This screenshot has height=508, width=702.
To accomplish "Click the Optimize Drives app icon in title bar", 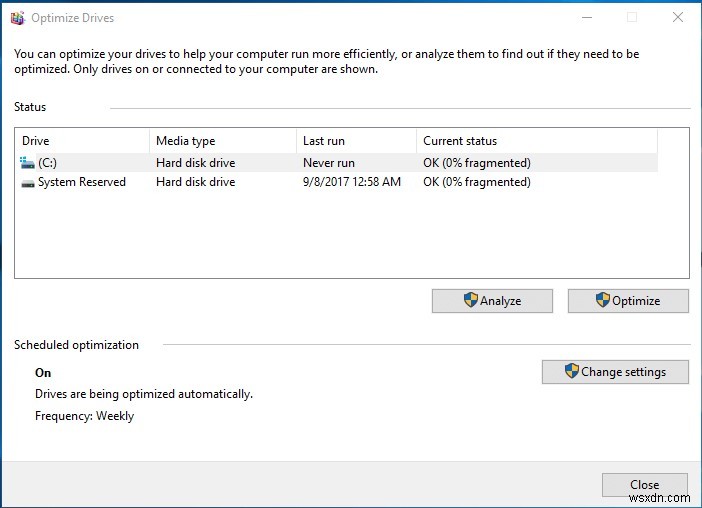I will tap(17, 18).
